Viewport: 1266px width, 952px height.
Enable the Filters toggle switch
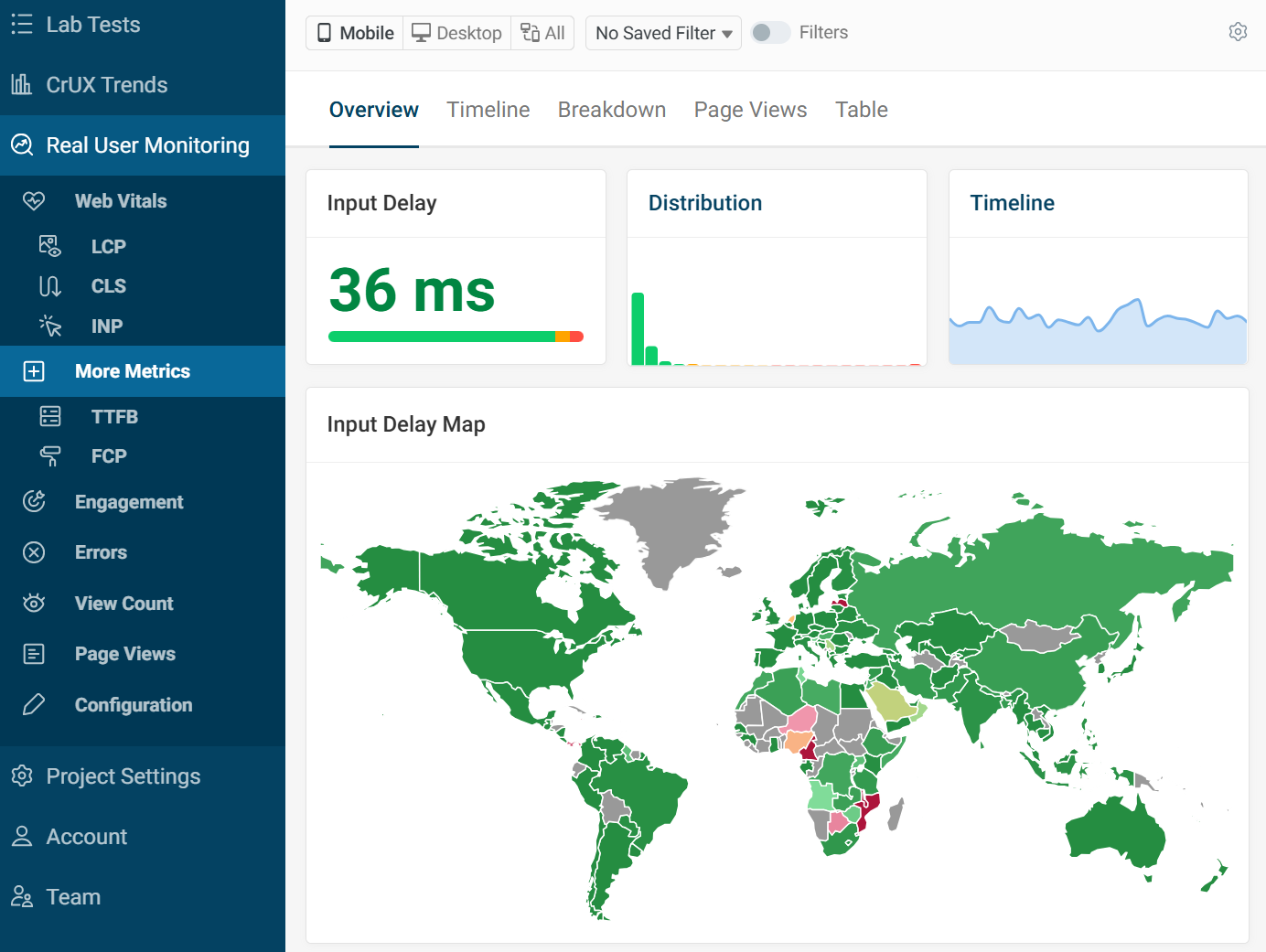770,31
